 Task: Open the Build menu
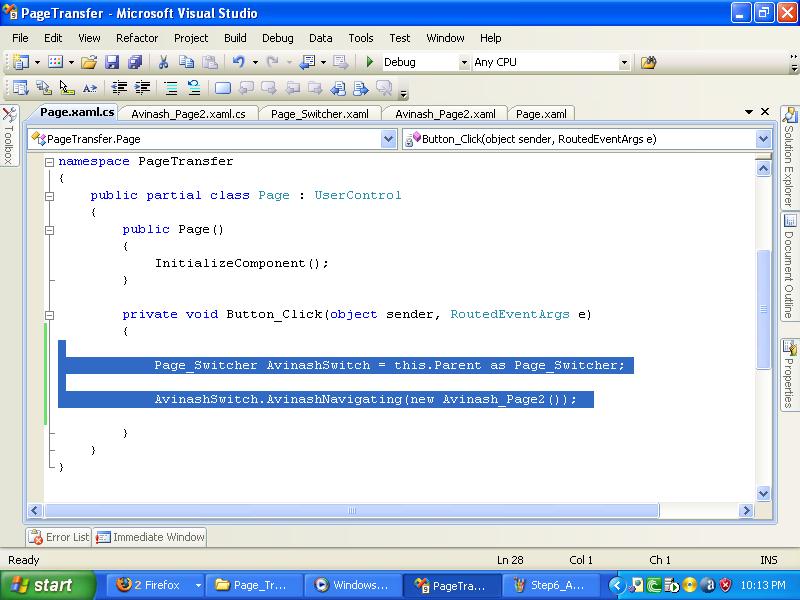coord(235,38)
